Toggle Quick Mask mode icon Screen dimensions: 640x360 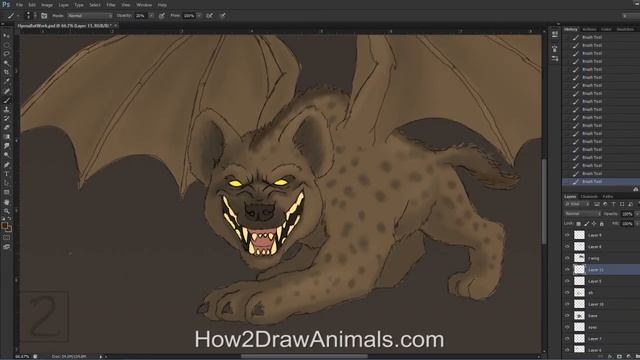pyautogui.click(x=7, y=238)
